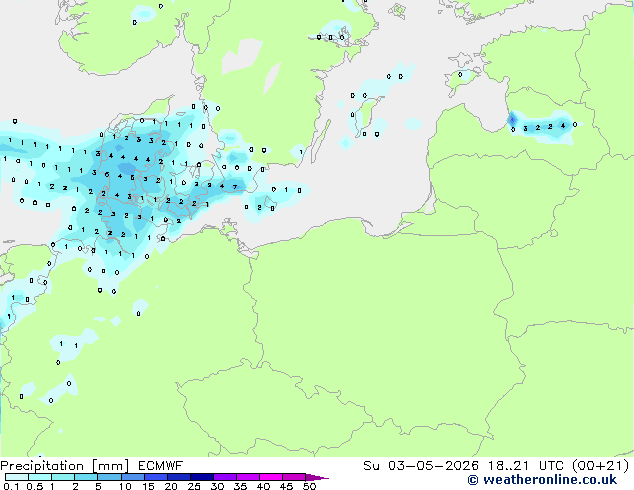This screenshot has height=490, width=634.
Task: Click the 40–45 mm magenta legend box
Action: (x=271, y=477)
